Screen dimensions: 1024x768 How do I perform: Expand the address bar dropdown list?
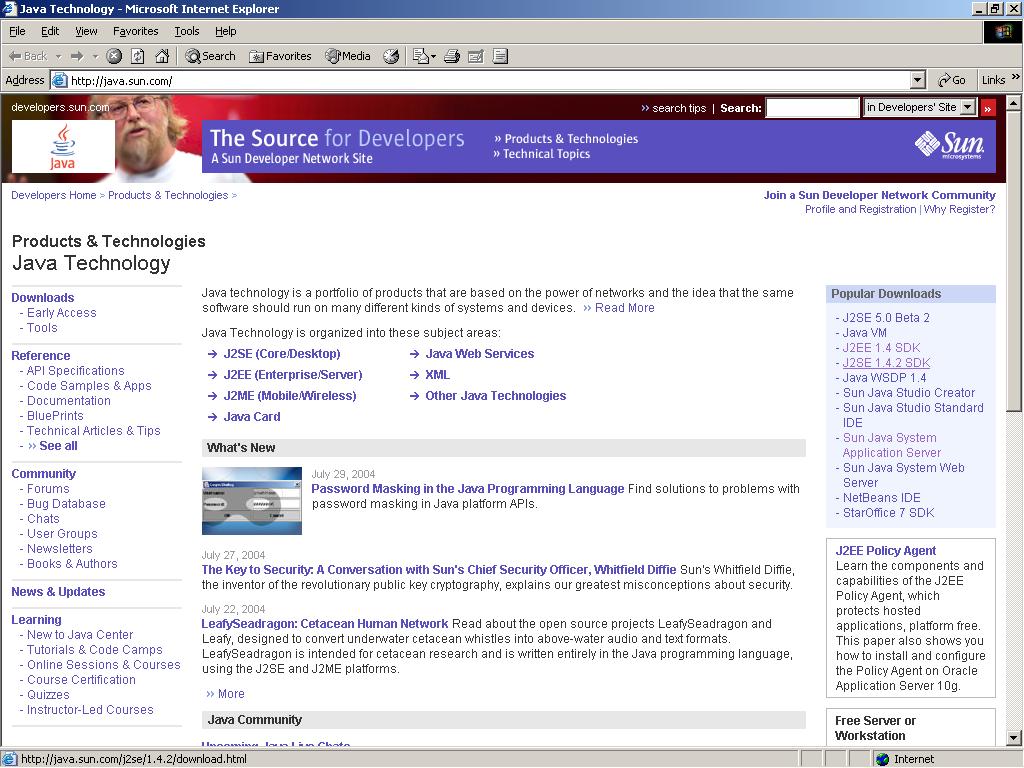click(918, 80)
